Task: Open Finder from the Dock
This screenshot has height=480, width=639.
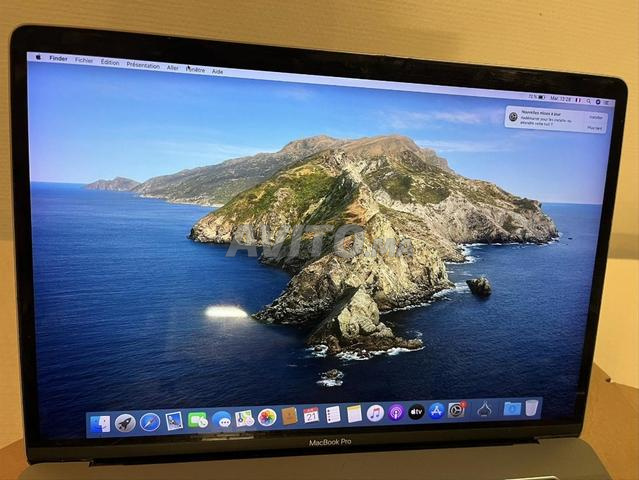Action: pos(100,424)
